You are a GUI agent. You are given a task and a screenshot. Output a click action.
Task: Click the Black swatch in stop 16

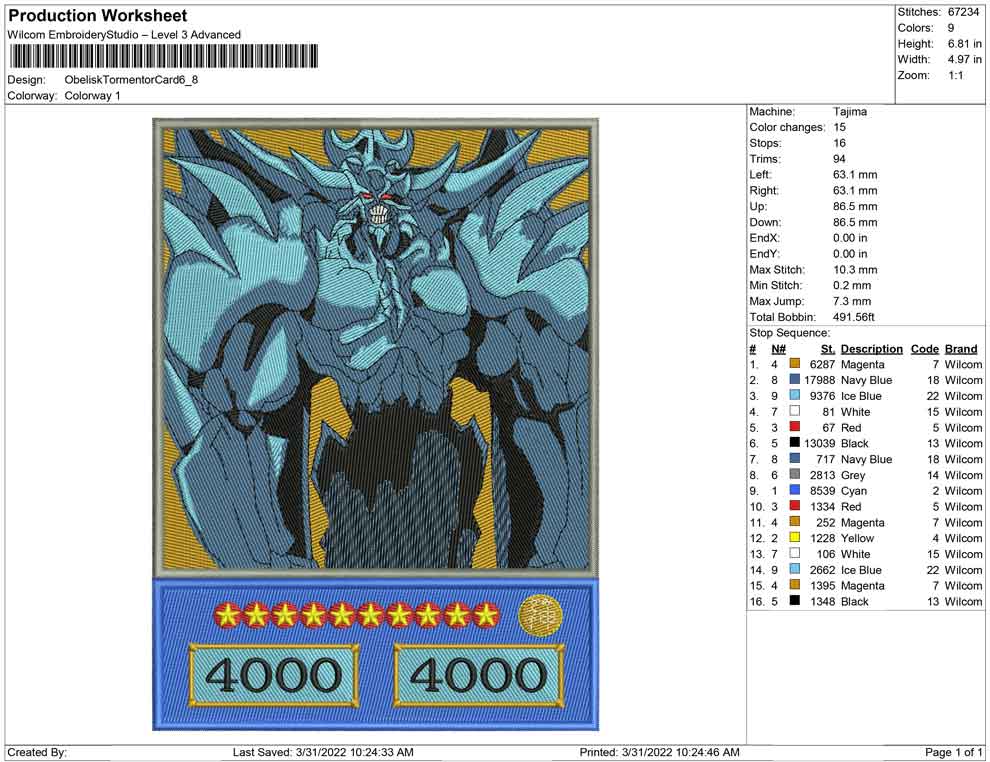[795, 600]
